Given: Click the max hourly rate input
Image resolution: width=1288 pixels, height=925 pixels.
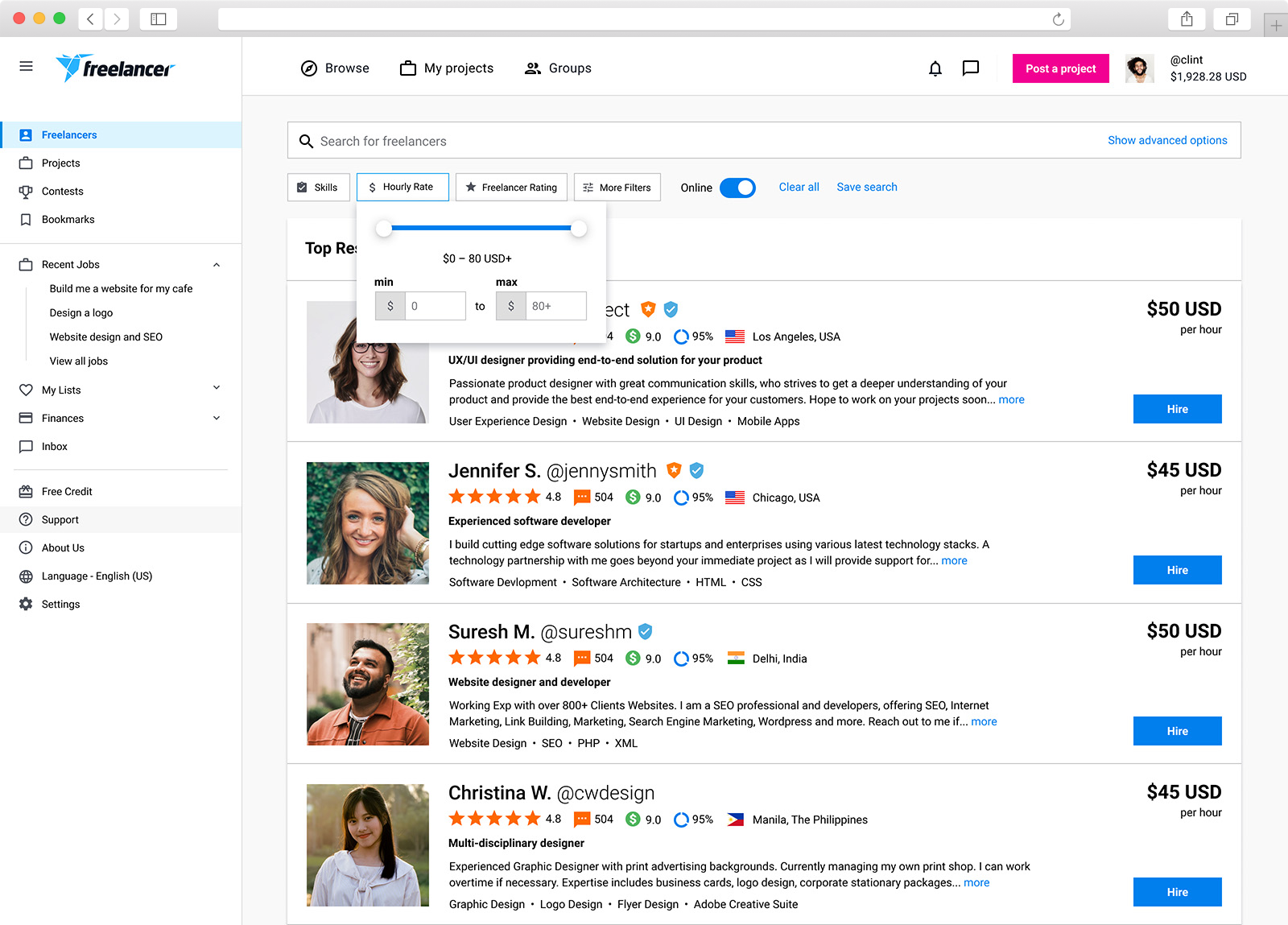Looking at the screenshot, I should coord(555,306).
